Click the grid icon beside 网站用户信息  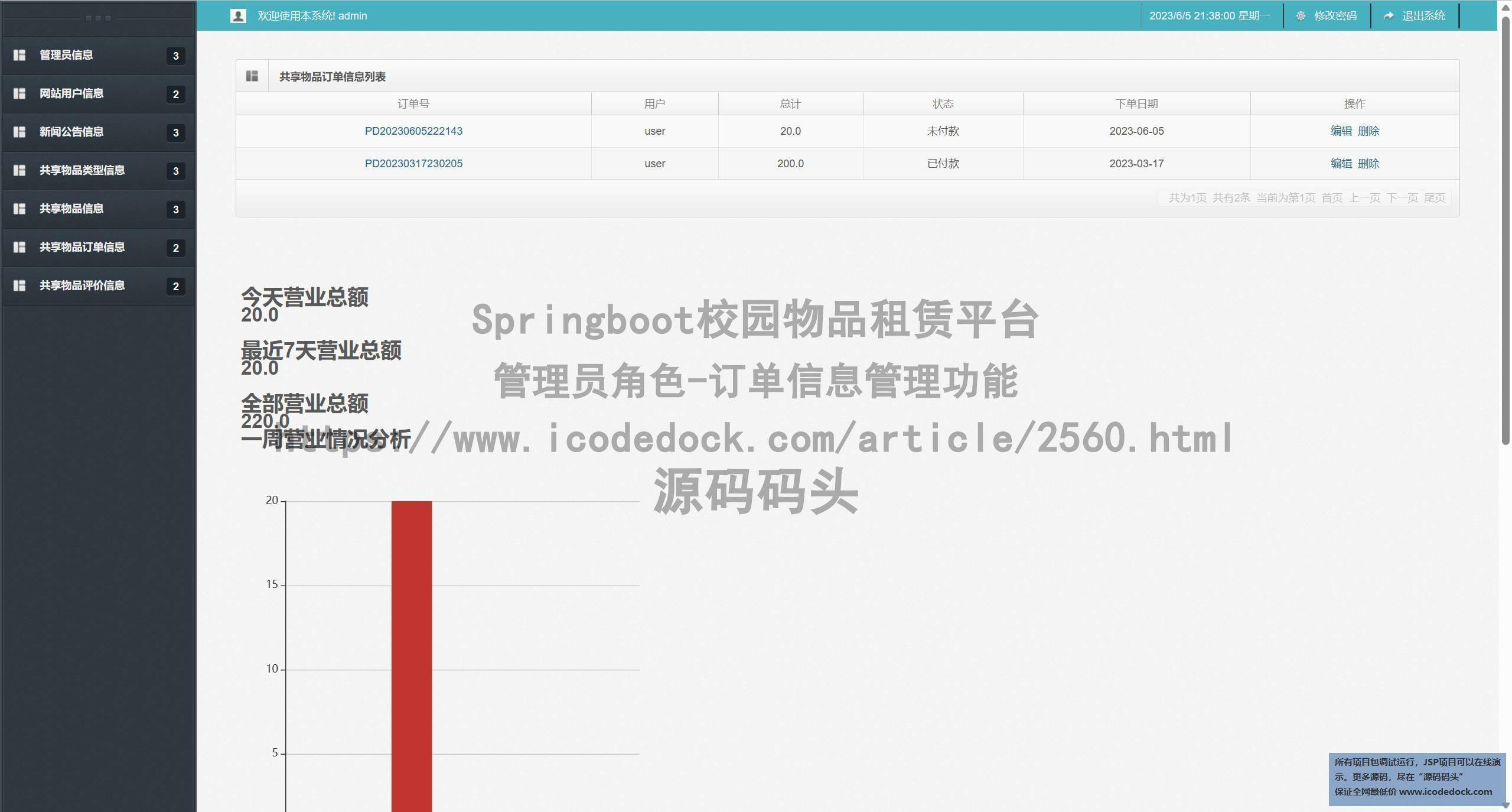pyautogui.click(x=19, y=93)
